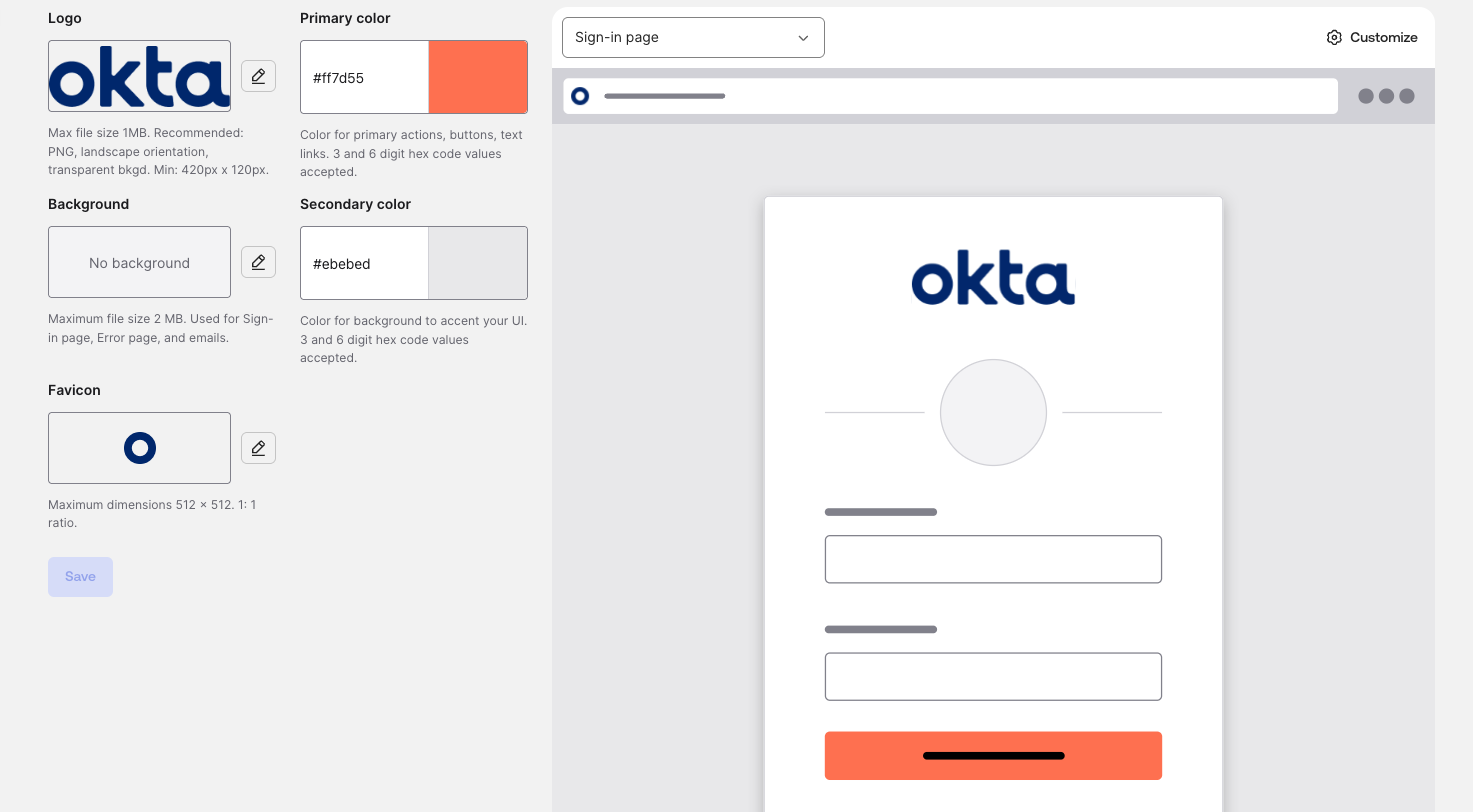Click the first input field in the preview
Image resolution: width=1473 pixels, height=812 pixels.
993,559
